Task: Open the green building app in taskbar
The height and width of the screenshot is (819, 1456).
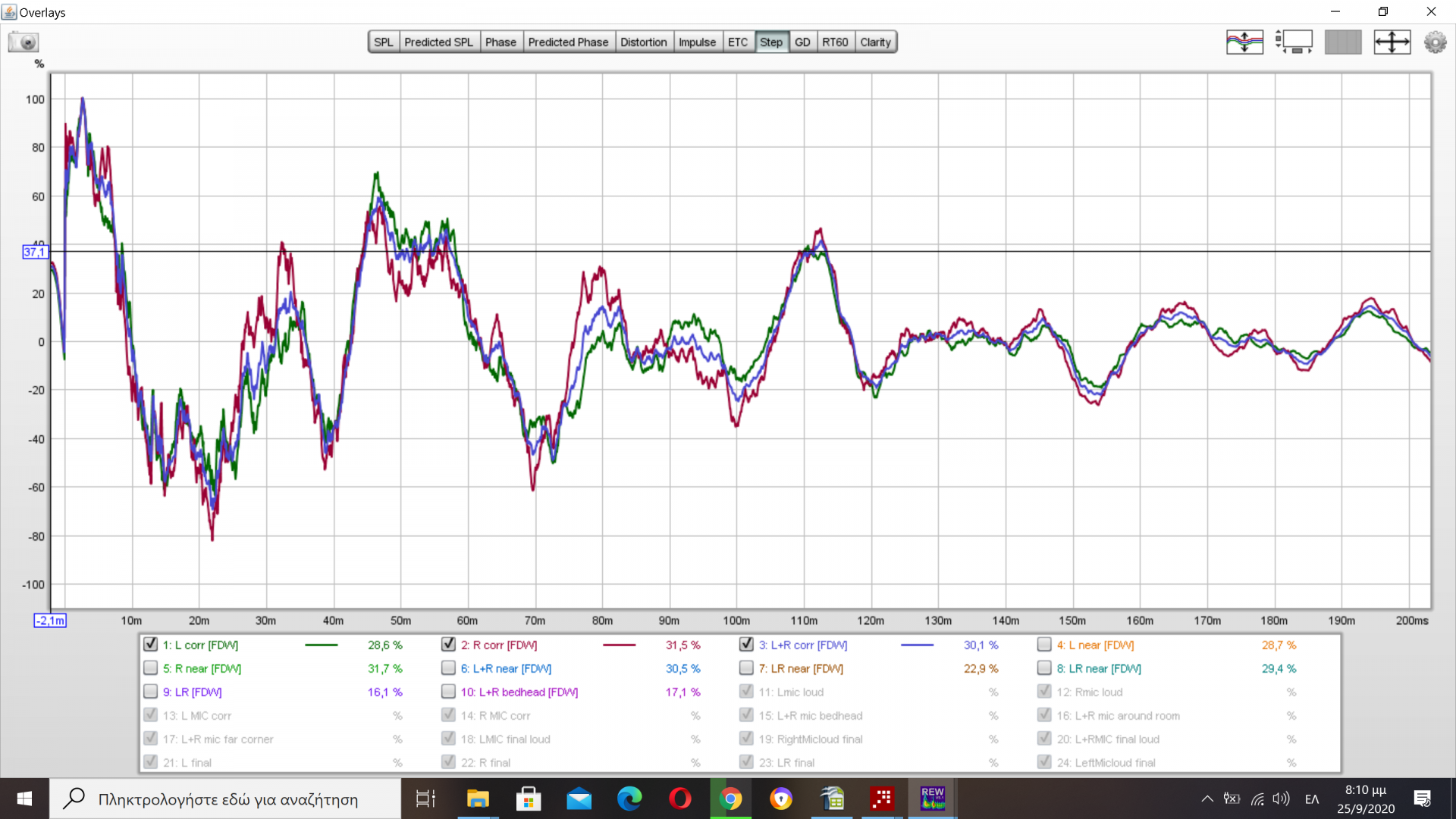Action: (832, 799)
